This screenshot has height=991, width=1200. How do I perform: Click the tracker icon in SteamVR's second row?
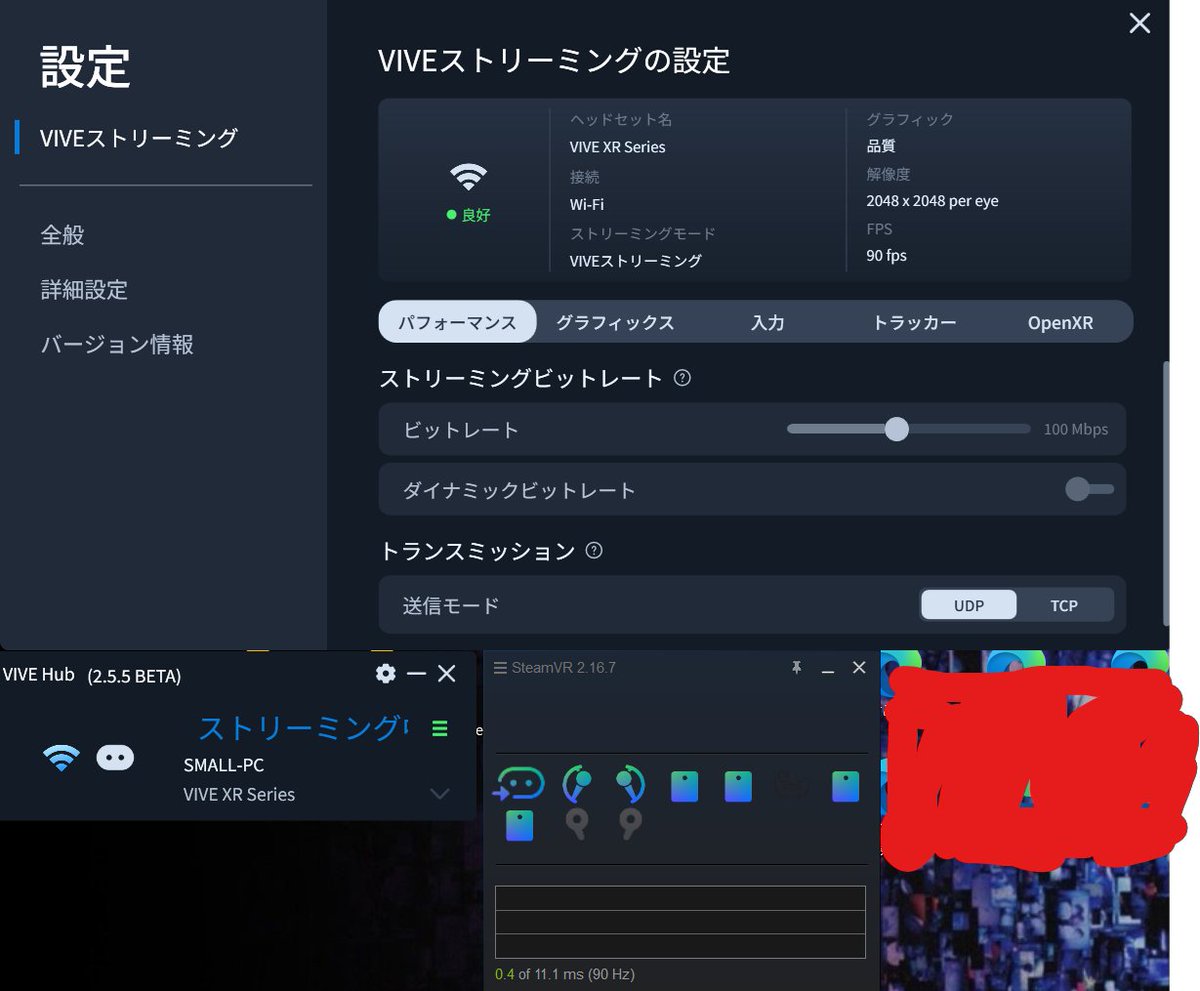click(519, 825)
